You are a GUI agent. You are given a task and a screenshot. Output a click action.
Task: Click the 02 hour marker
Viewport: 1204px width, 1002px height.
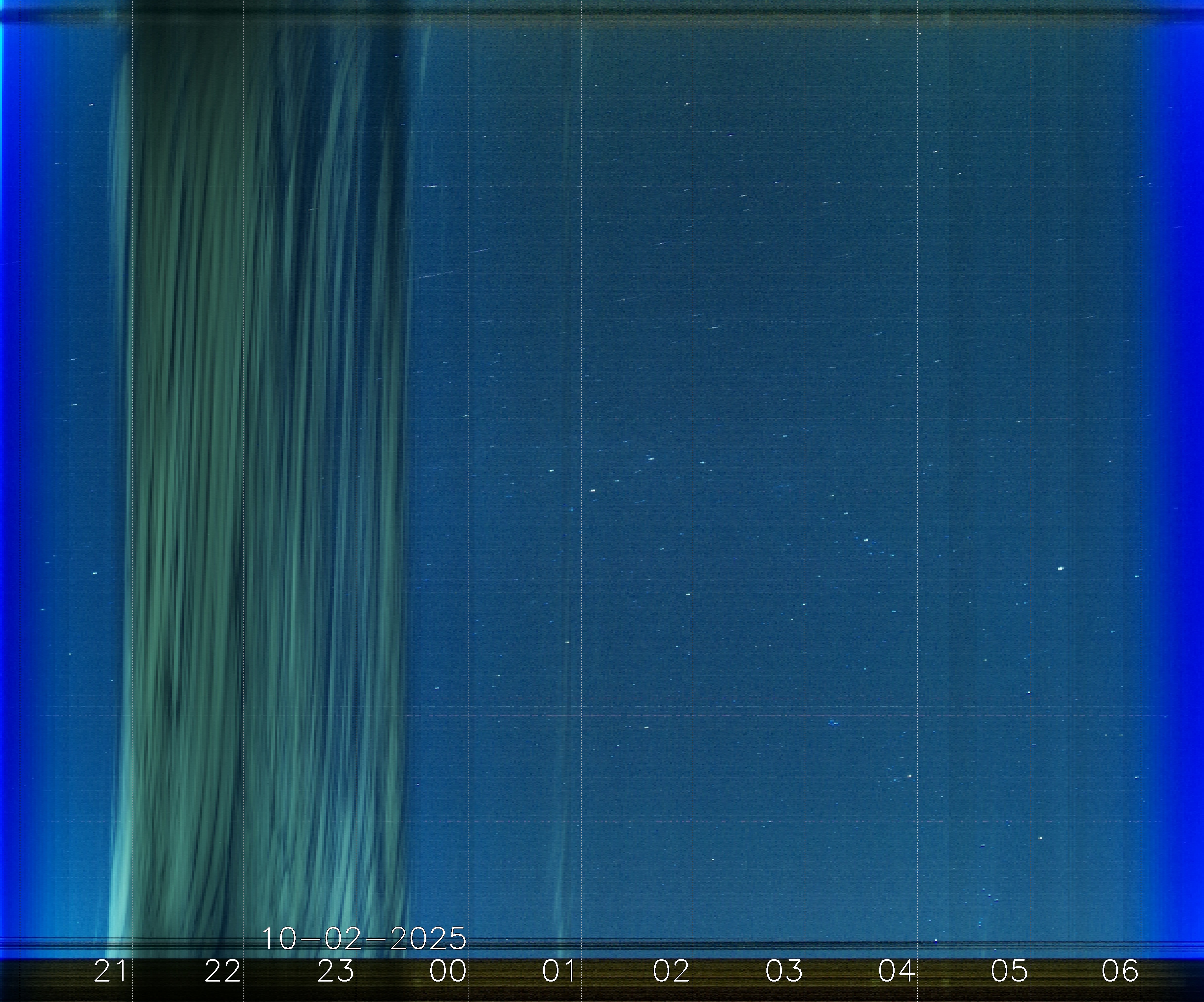(672, 971)
